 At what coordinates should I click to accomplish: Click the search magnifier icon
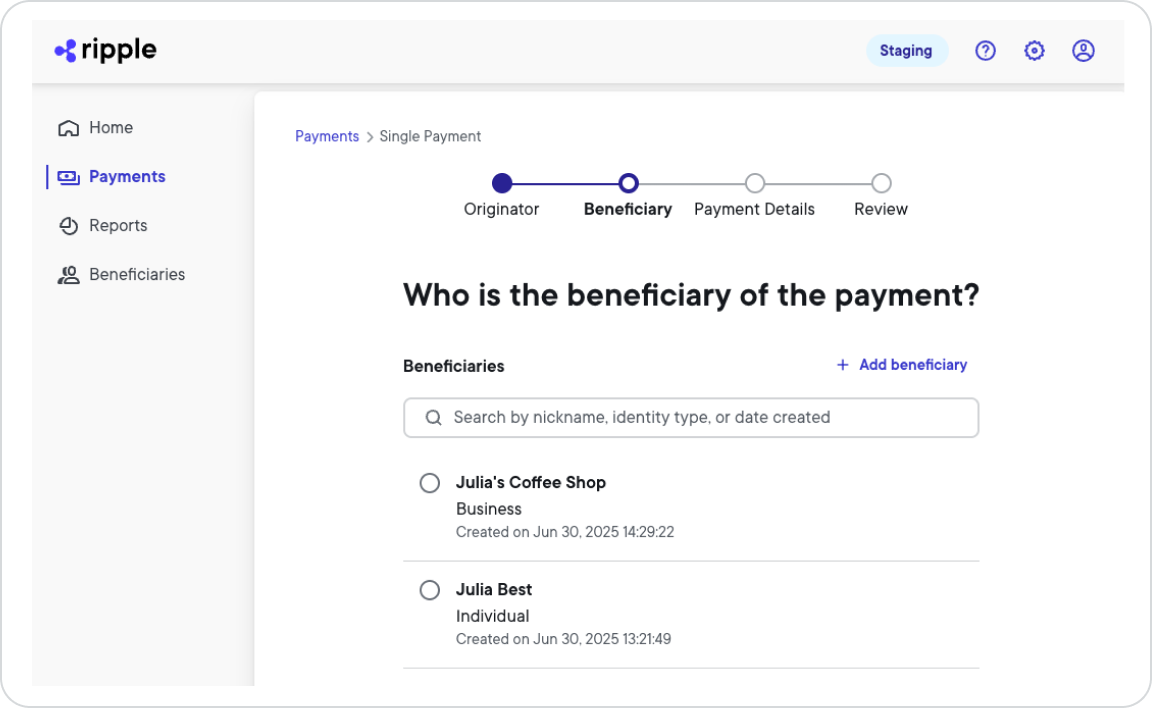(x=433, y=418)
